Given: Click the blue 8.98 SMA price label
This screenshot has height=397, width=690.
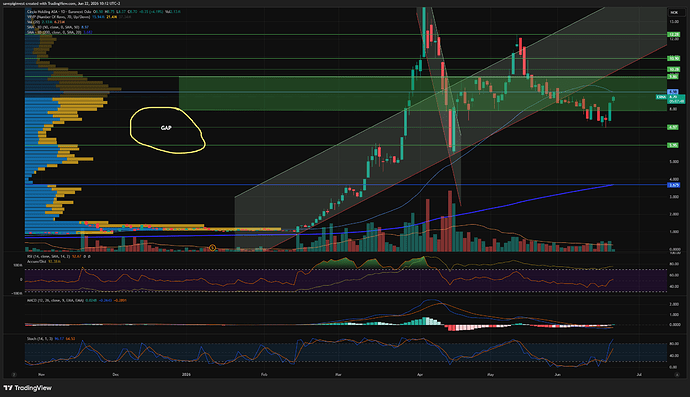Looking at the screenshot, I should point(673,92).
